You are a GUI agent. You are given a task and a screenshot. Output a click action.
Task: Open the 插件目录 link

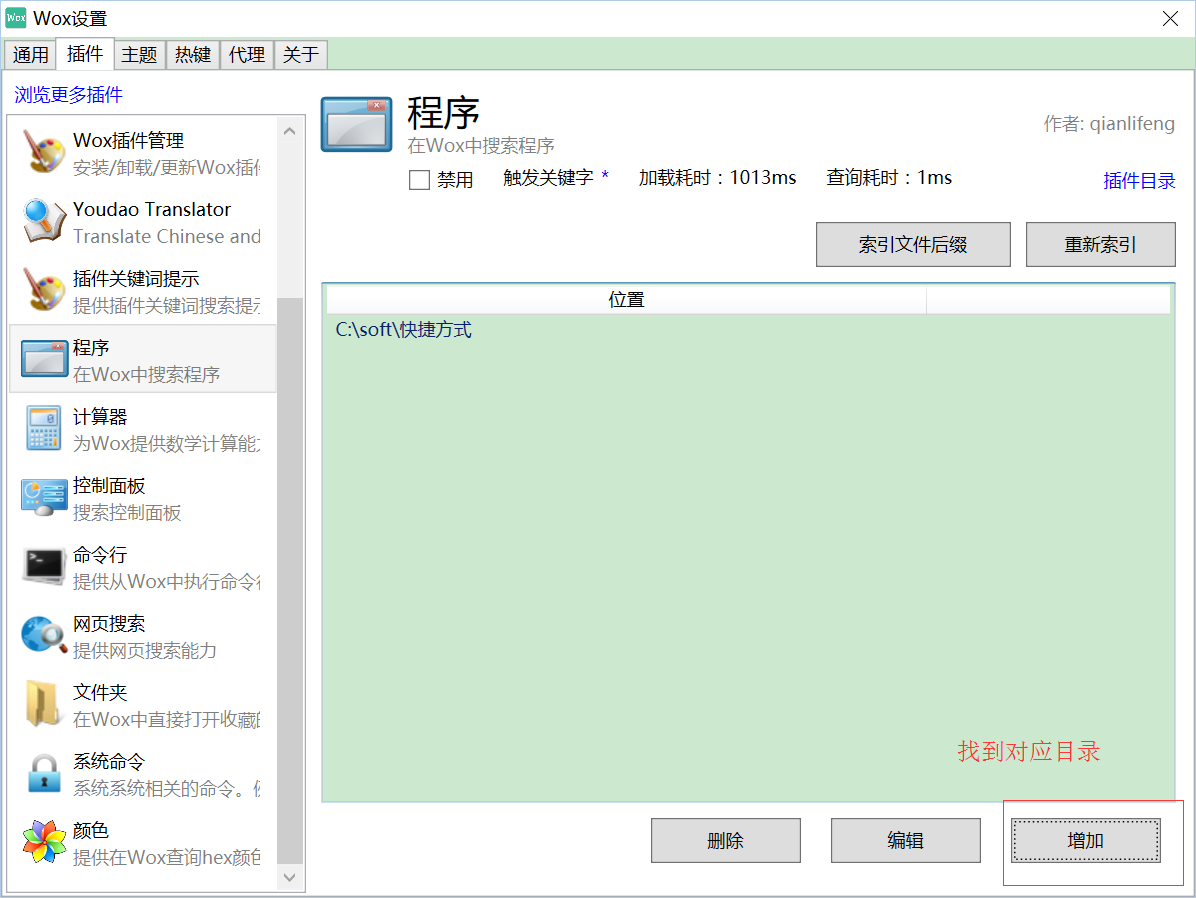pyautogui.click(x=1139, y=181)
